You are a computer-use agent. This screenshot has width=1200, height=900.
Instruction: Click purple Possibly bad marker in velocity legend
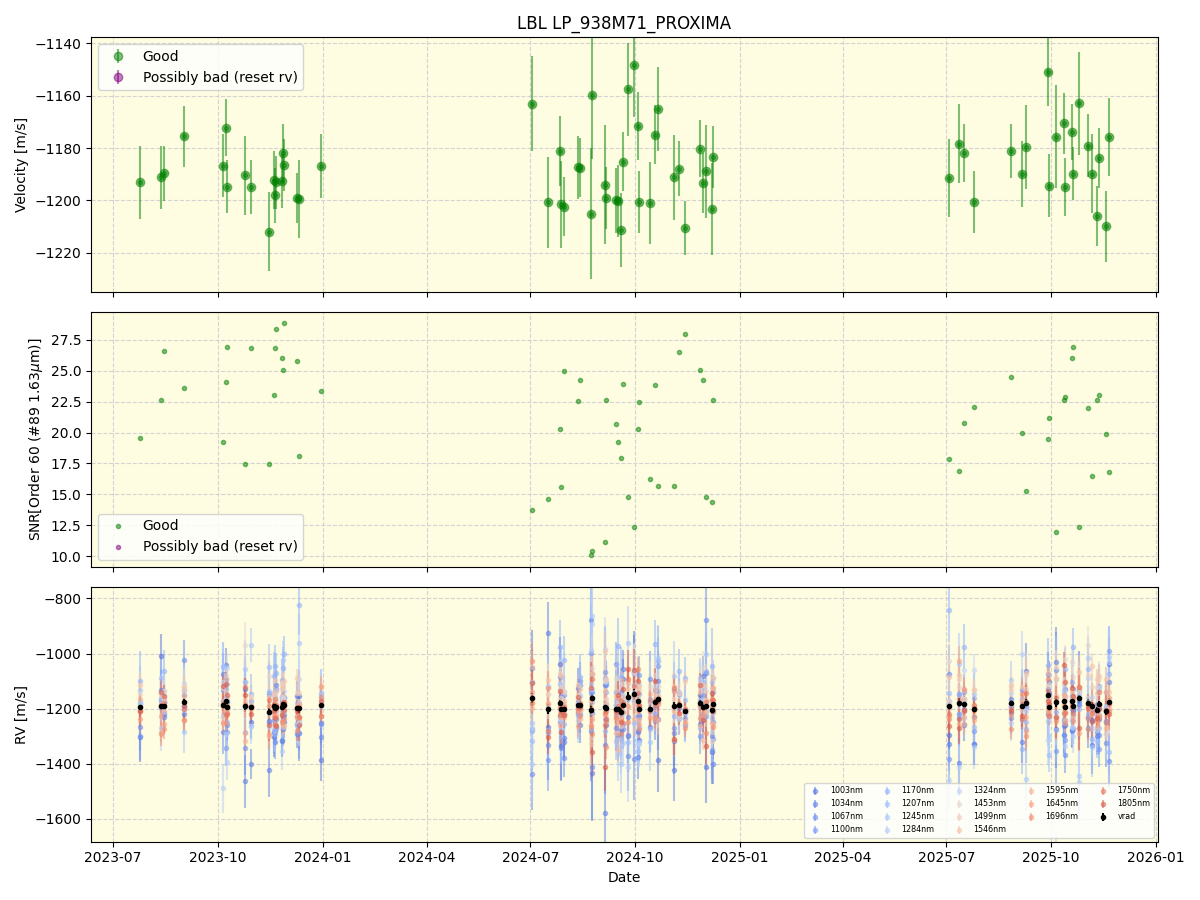coord(118,77)
